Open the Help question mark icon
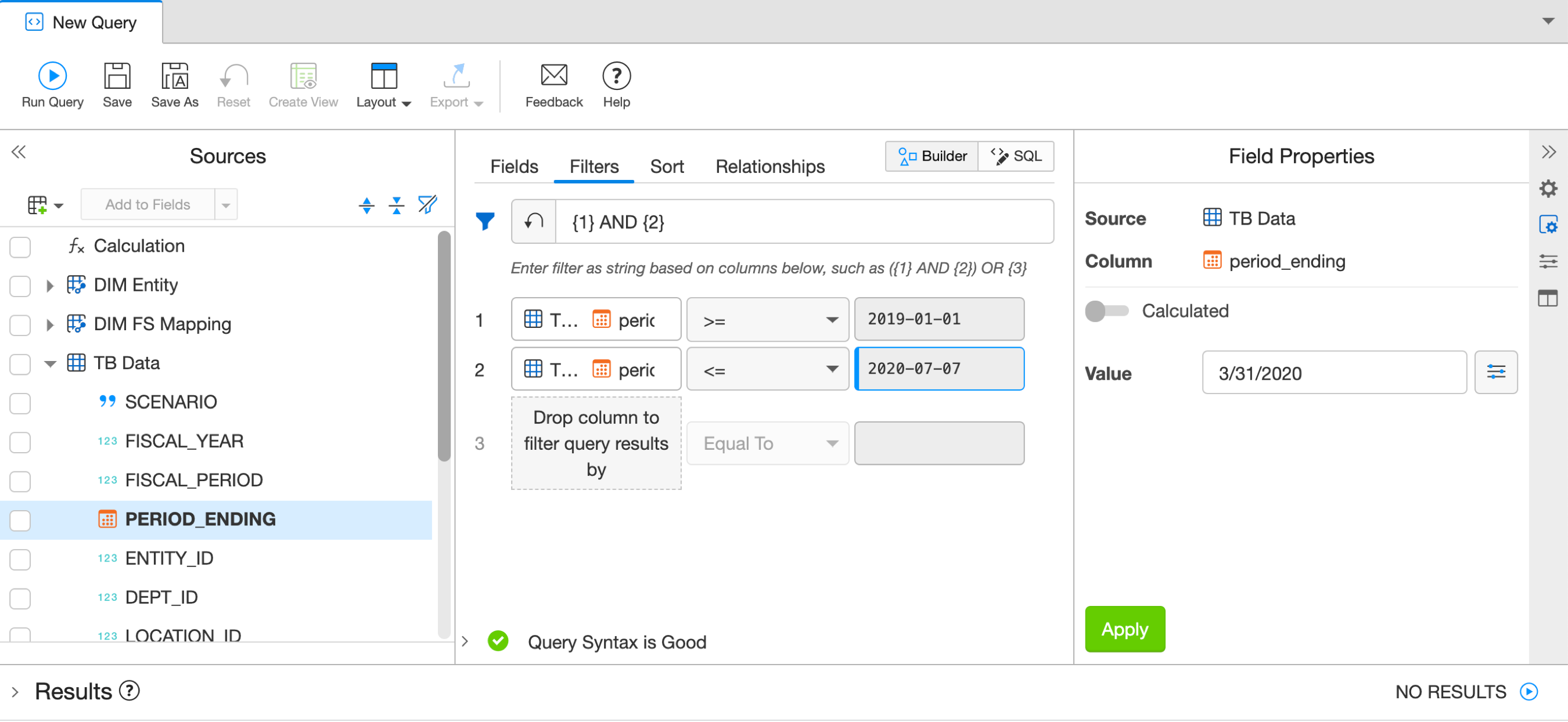 point(617,76)
